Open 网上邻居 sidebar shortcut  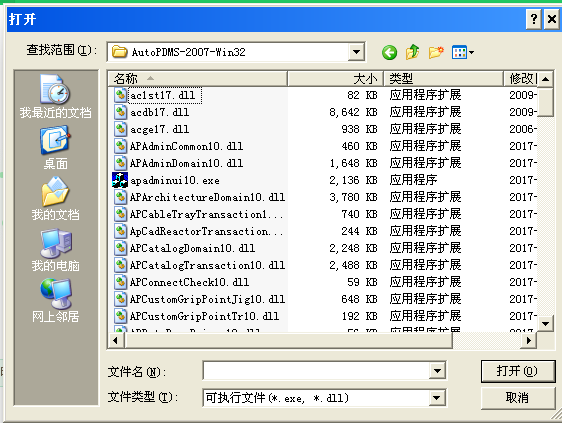click(56, 300)
